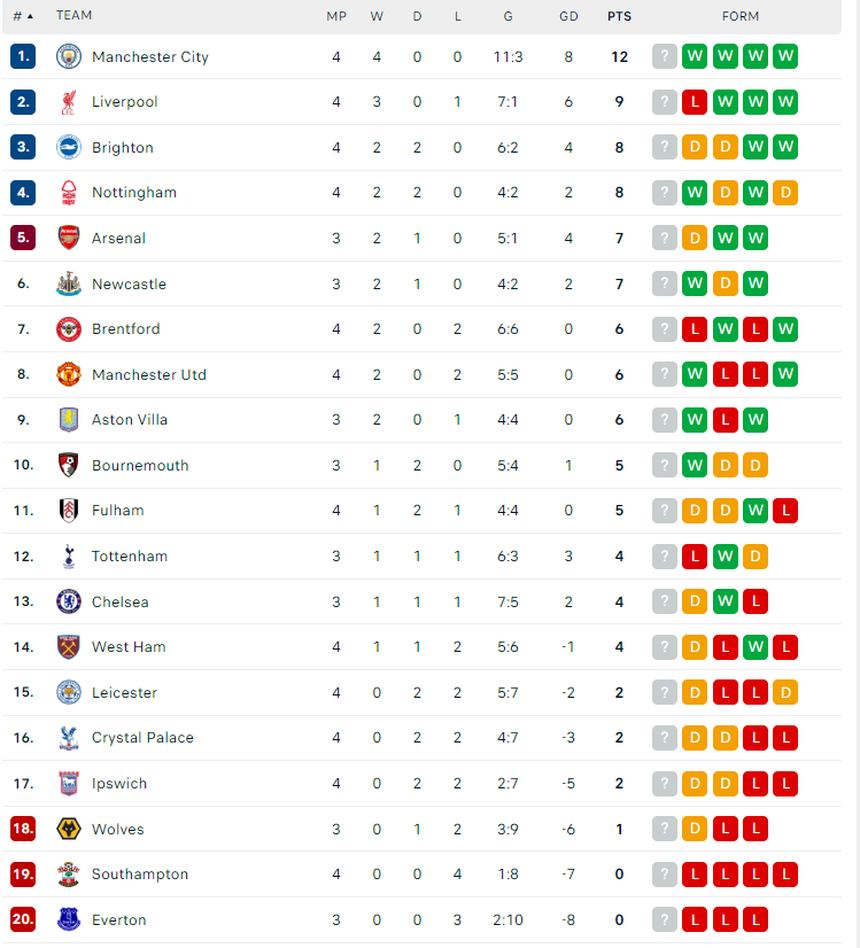This screenshot has width=860, height=948.
Task: Click the Manchester City club crest
Action: (x=68, y=57)
